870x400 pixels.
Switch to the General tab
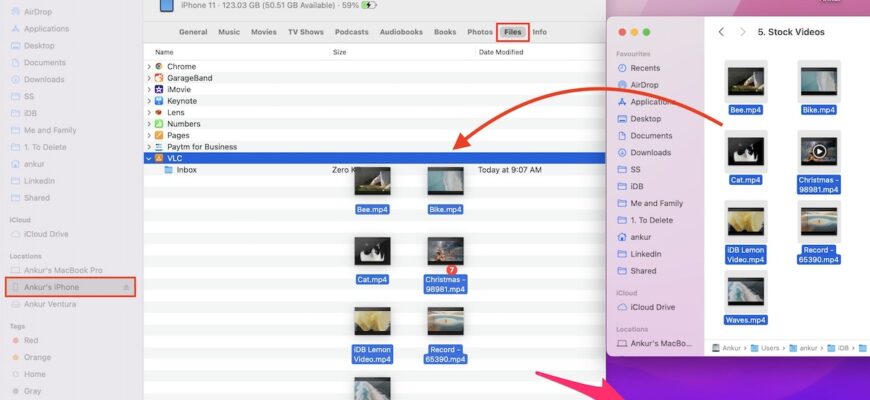pyautogui.click(x=193, y=32)
